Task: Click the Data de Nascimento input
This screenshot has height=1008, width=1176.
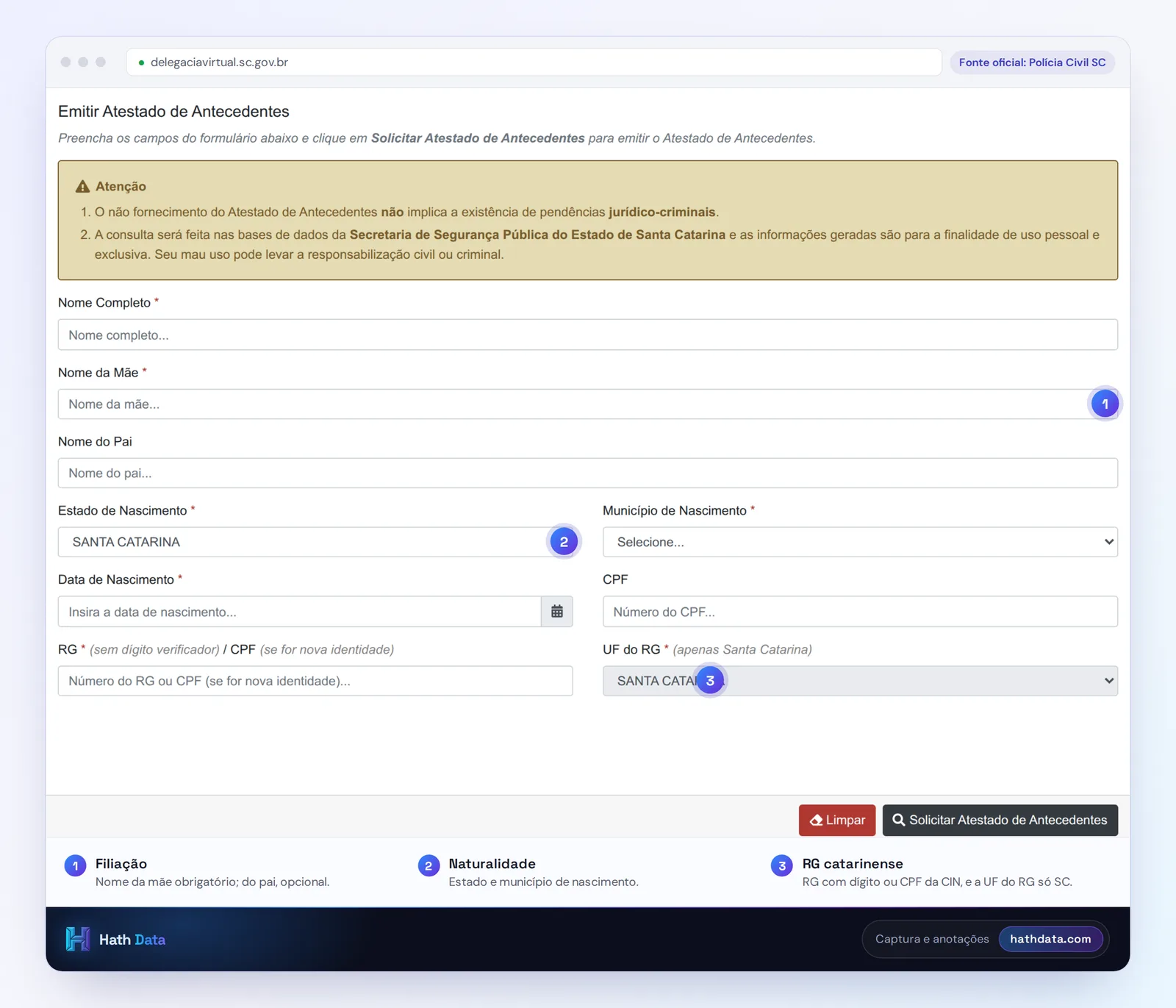Action: coord(300,612)
